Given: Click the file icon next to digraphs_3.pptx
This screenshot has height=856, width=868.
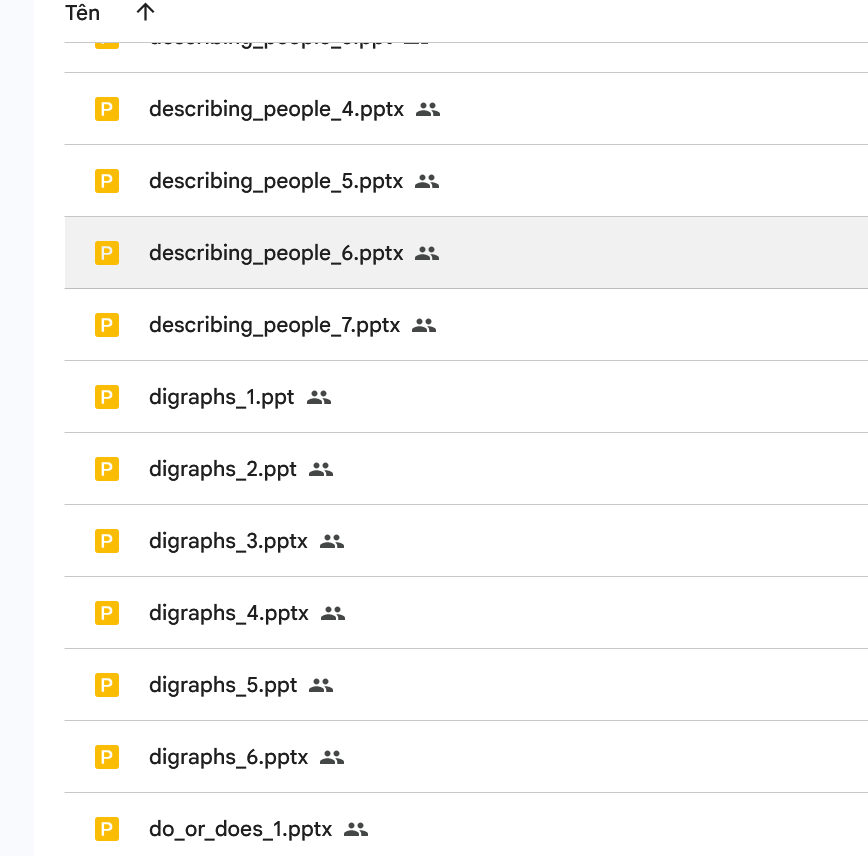Looking at the screenshot, I should click(x=107, y=541).
